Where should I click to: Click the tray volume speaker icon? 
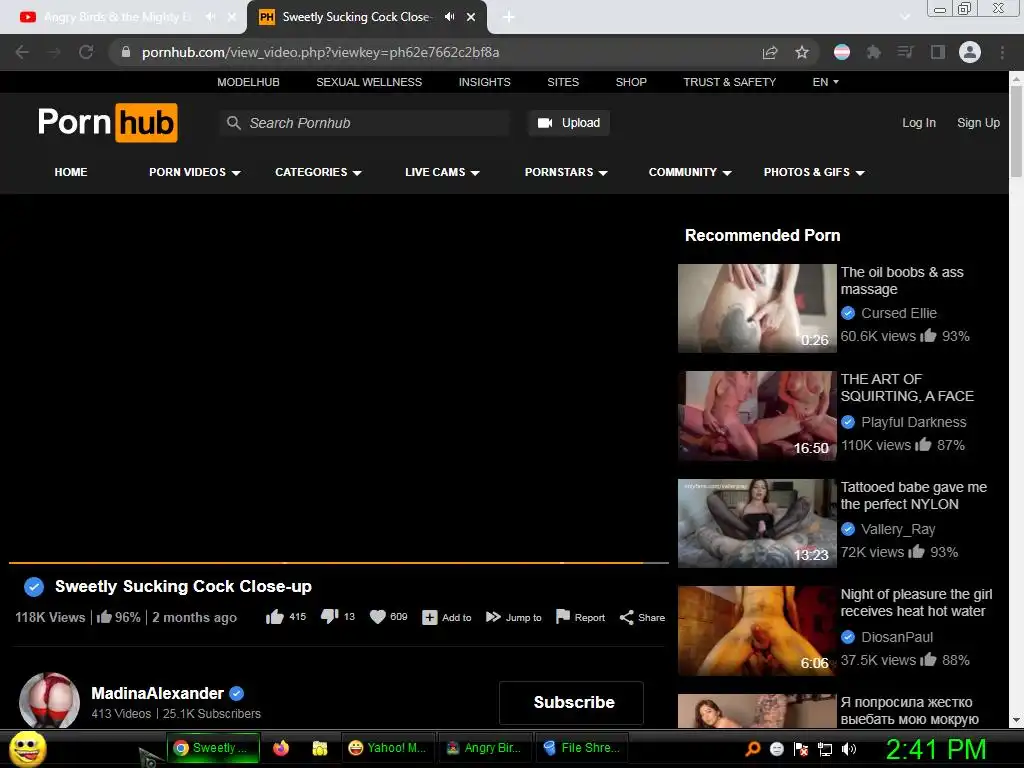click(849, 749)
